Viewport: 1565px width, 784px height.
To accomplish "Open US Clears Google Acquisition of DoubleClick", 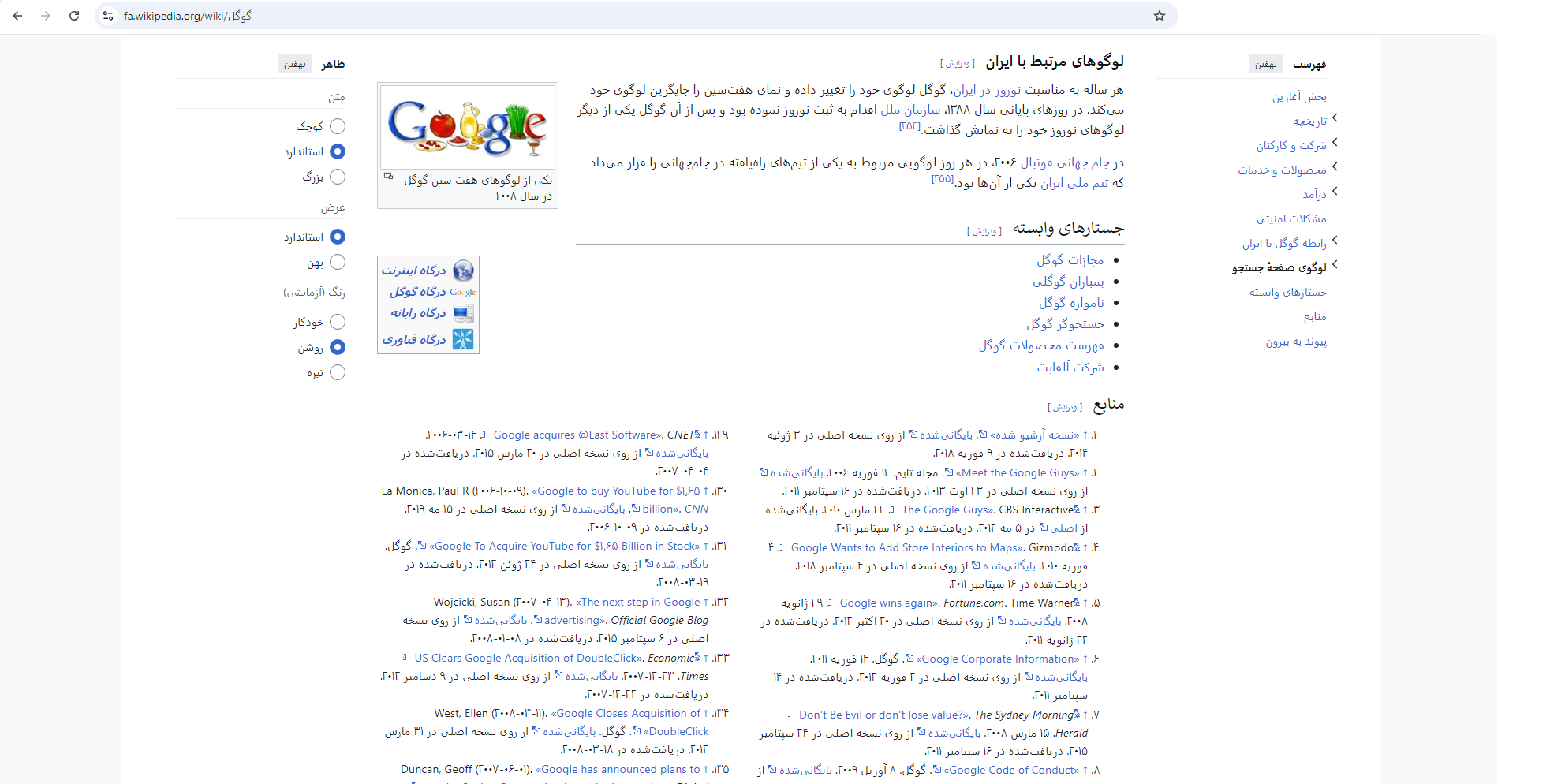I will 528,658.
